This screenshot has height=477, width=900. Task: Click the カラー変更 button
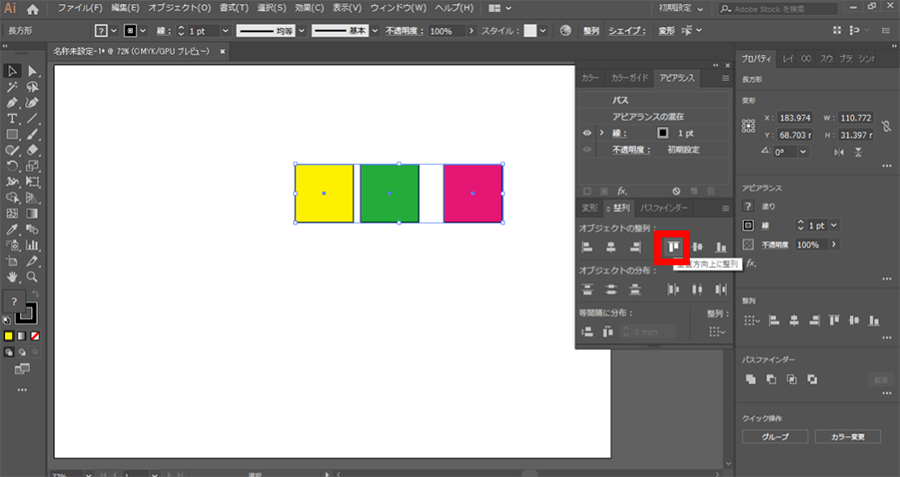tap(847, 437)
